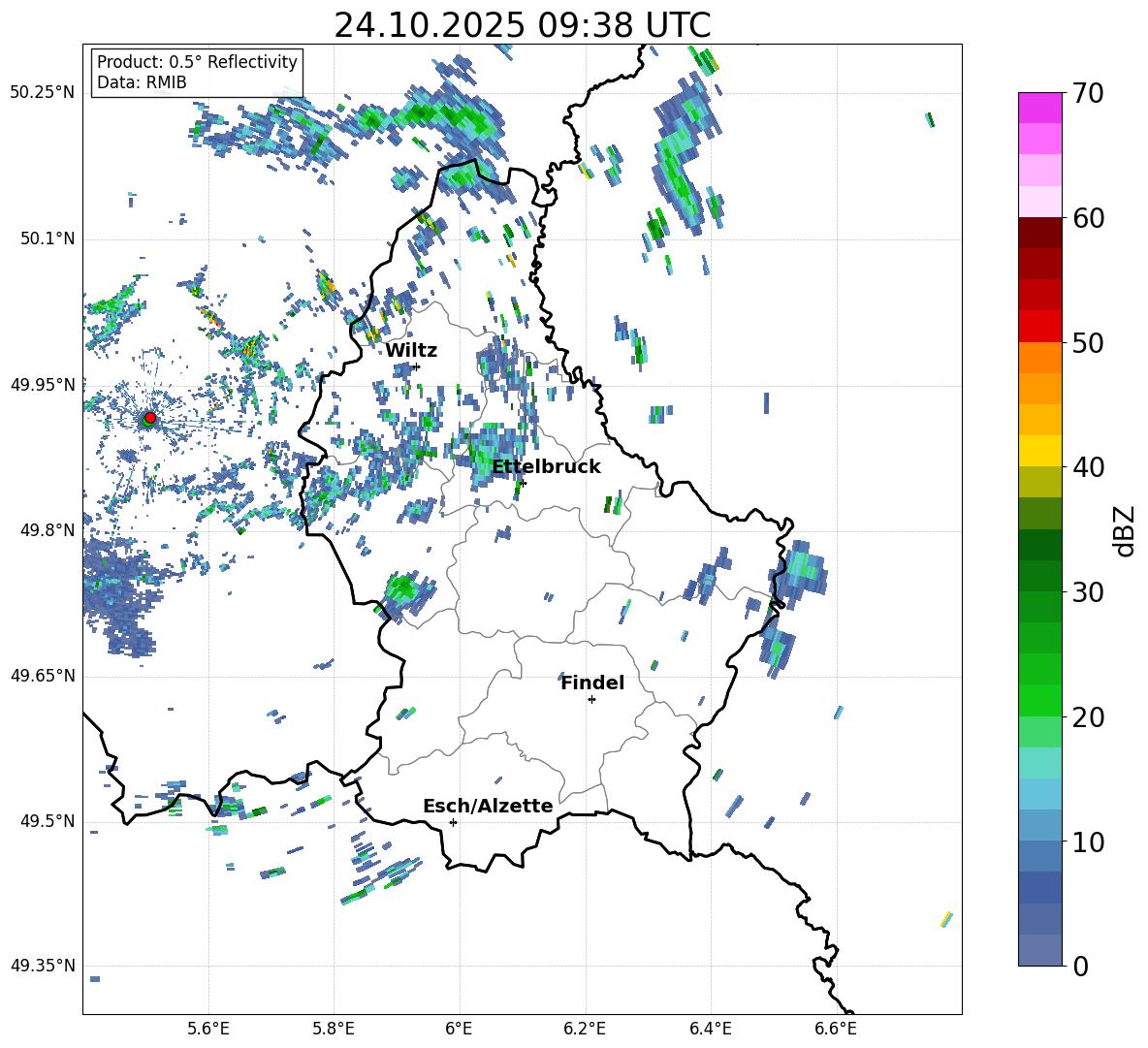Click the 49.95°N latitude tick label
This screenshot has width=1148, height=1048.
(x=43, y=384)
